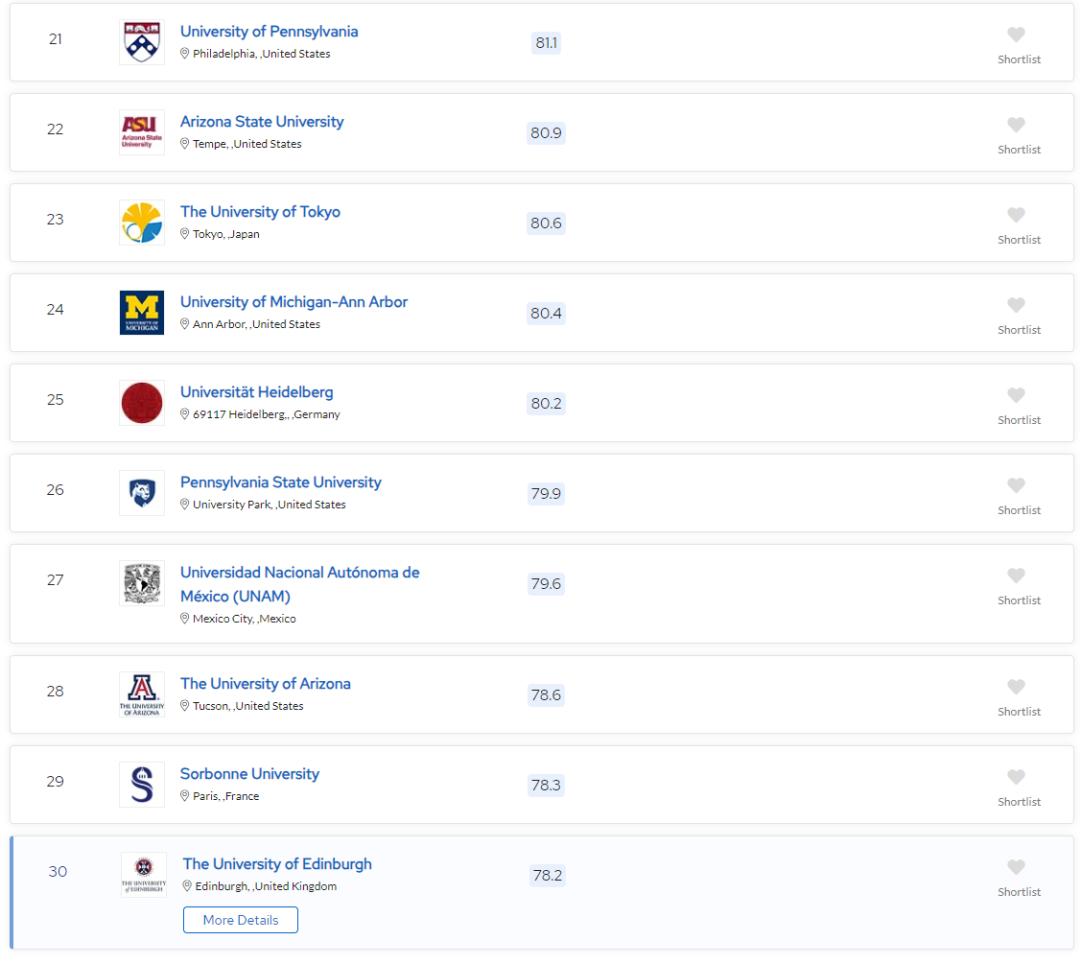Viewport: 1080px width, 964px height.
Task: Add Sorbonne University to shortlist
Action: pyautogui.click(x=1016, y=777)
